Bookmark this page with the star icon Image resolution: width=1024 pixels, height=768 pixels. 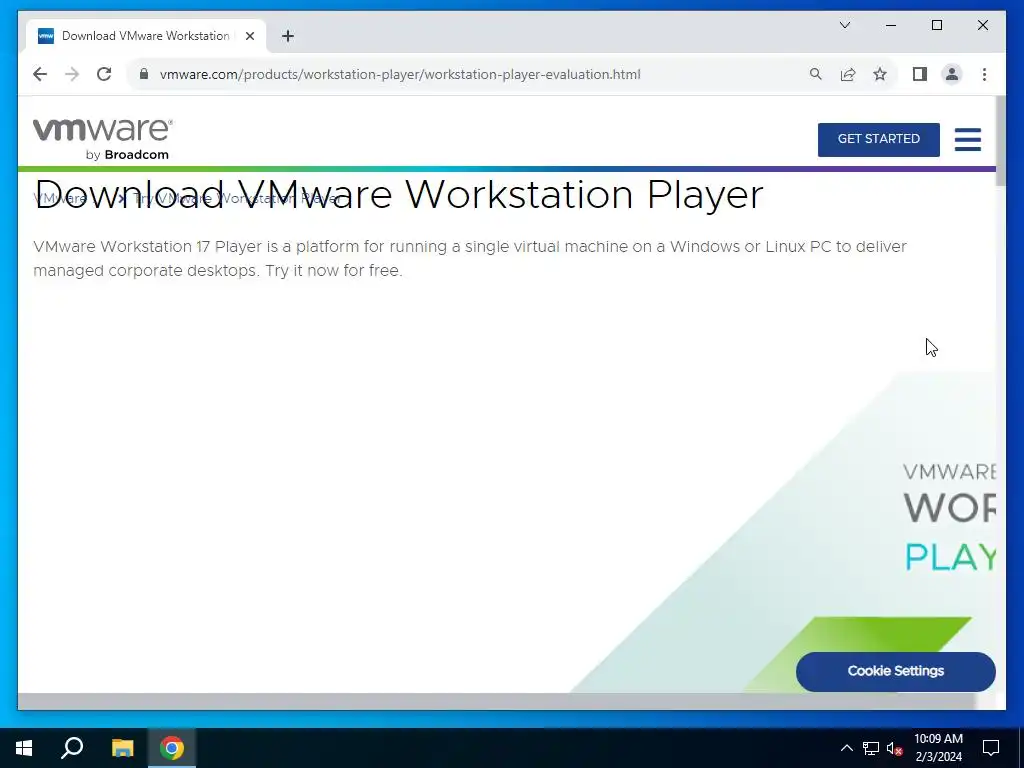tap(880, 74)
